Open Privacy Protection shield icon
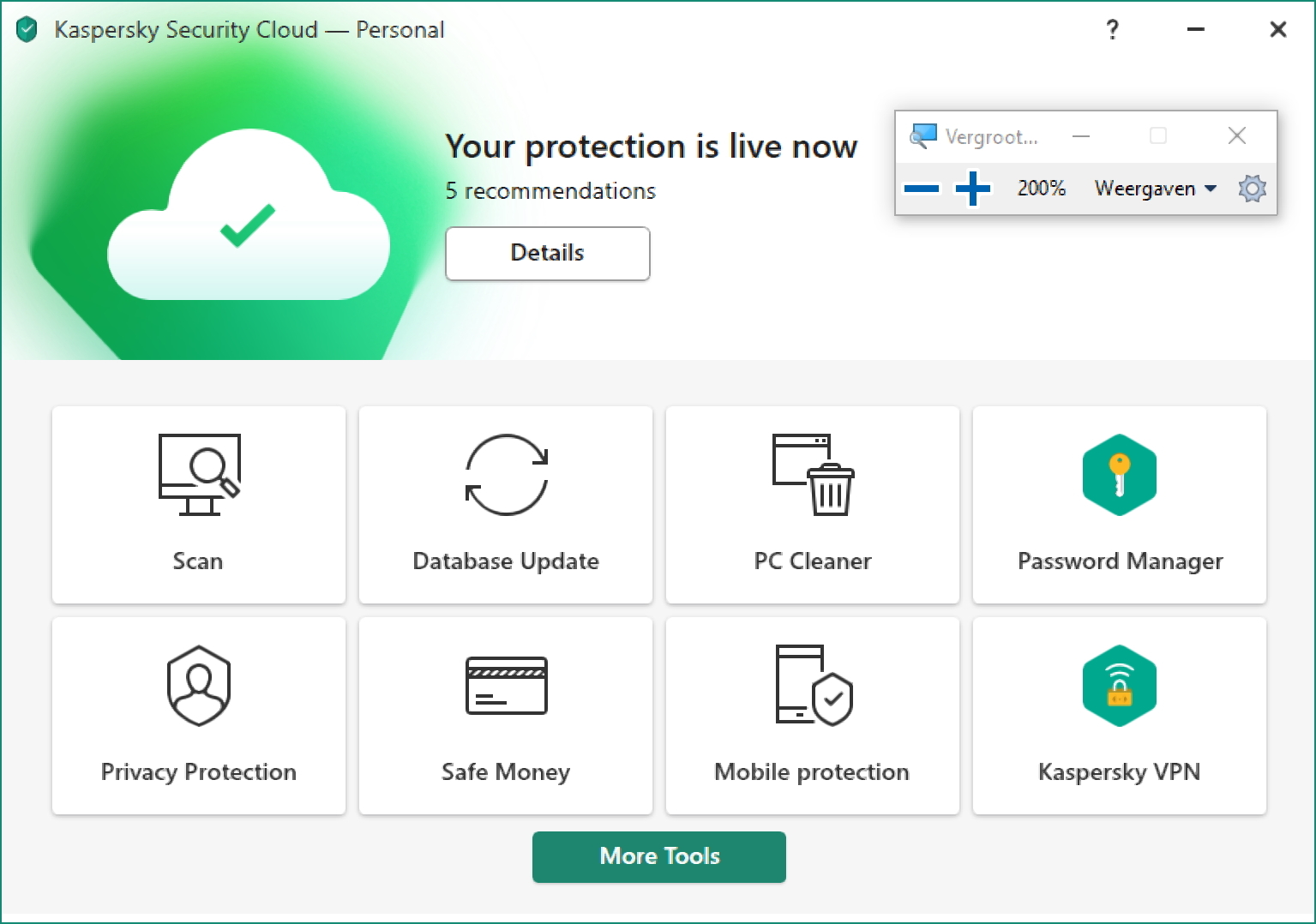The height and width of the screenshot is (924, 1316). [x=199, y=686]
